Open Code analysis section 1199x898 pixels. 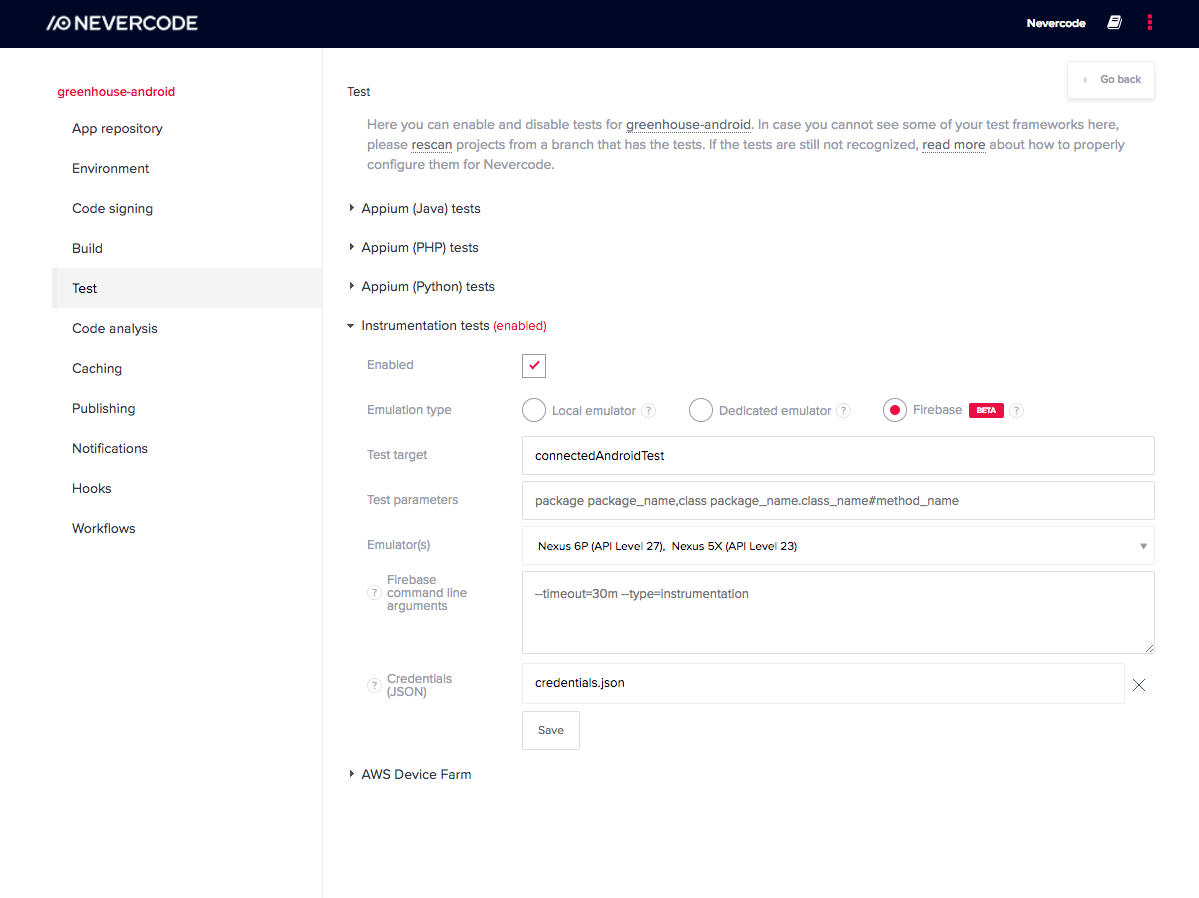tap(115, 328)
